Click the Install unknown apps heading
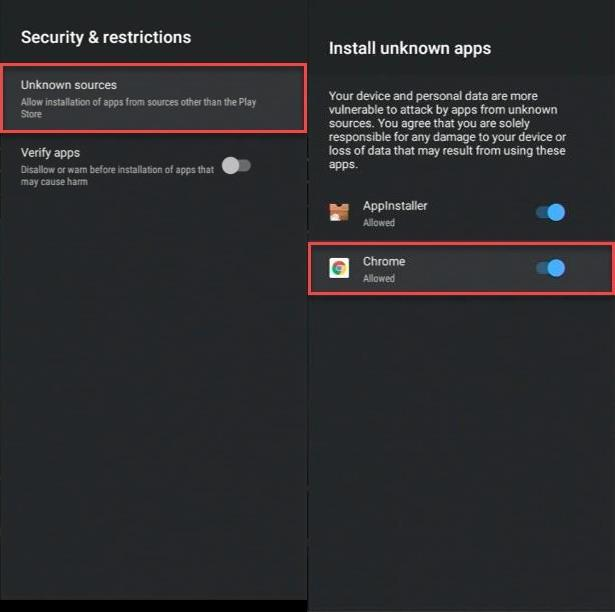Screen dimensions: 615x612 pos(410,48)
